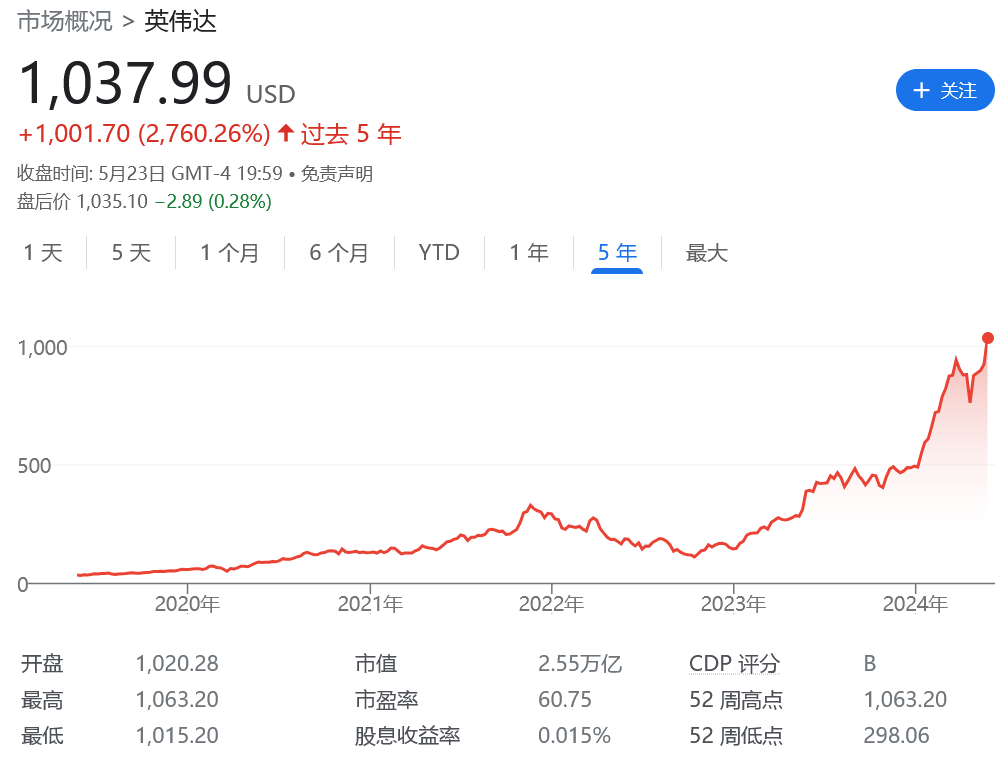
Task: Click the red endpoint marker on chart
Action: (988, 338)
